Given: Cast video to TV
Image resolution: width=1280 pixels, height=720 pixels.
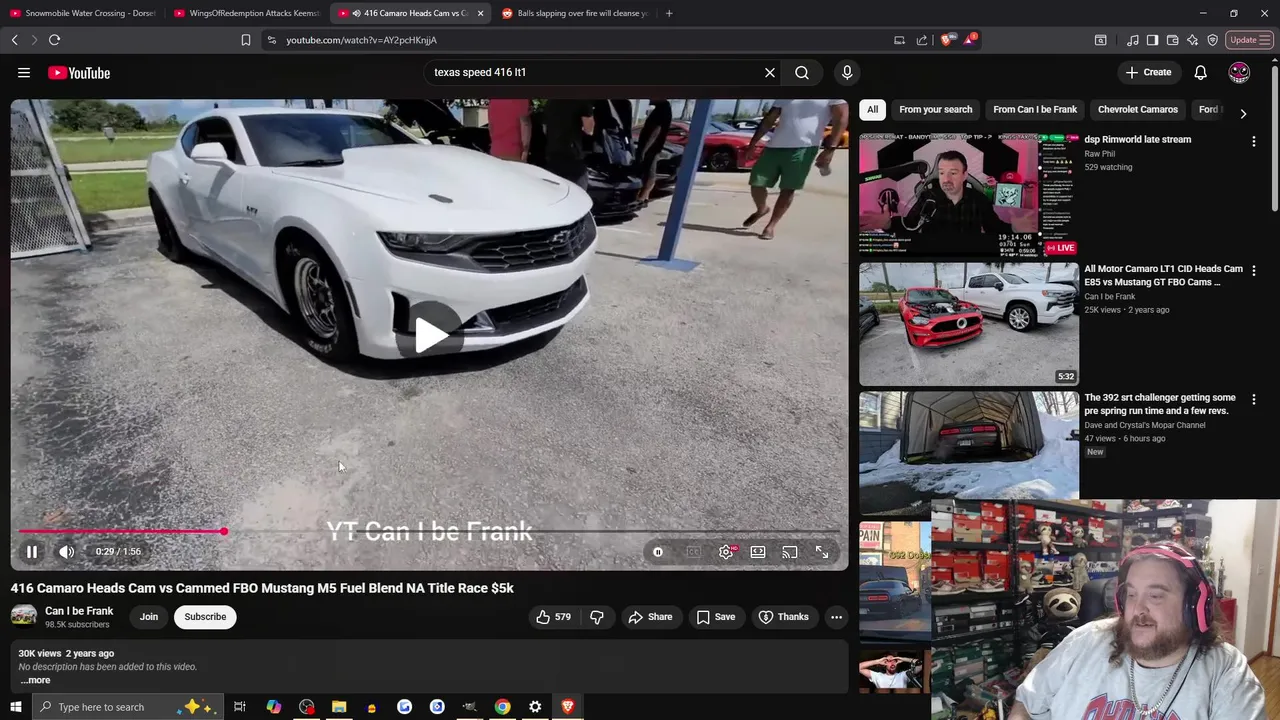Looking at the screenshot, I should point(790,552).
